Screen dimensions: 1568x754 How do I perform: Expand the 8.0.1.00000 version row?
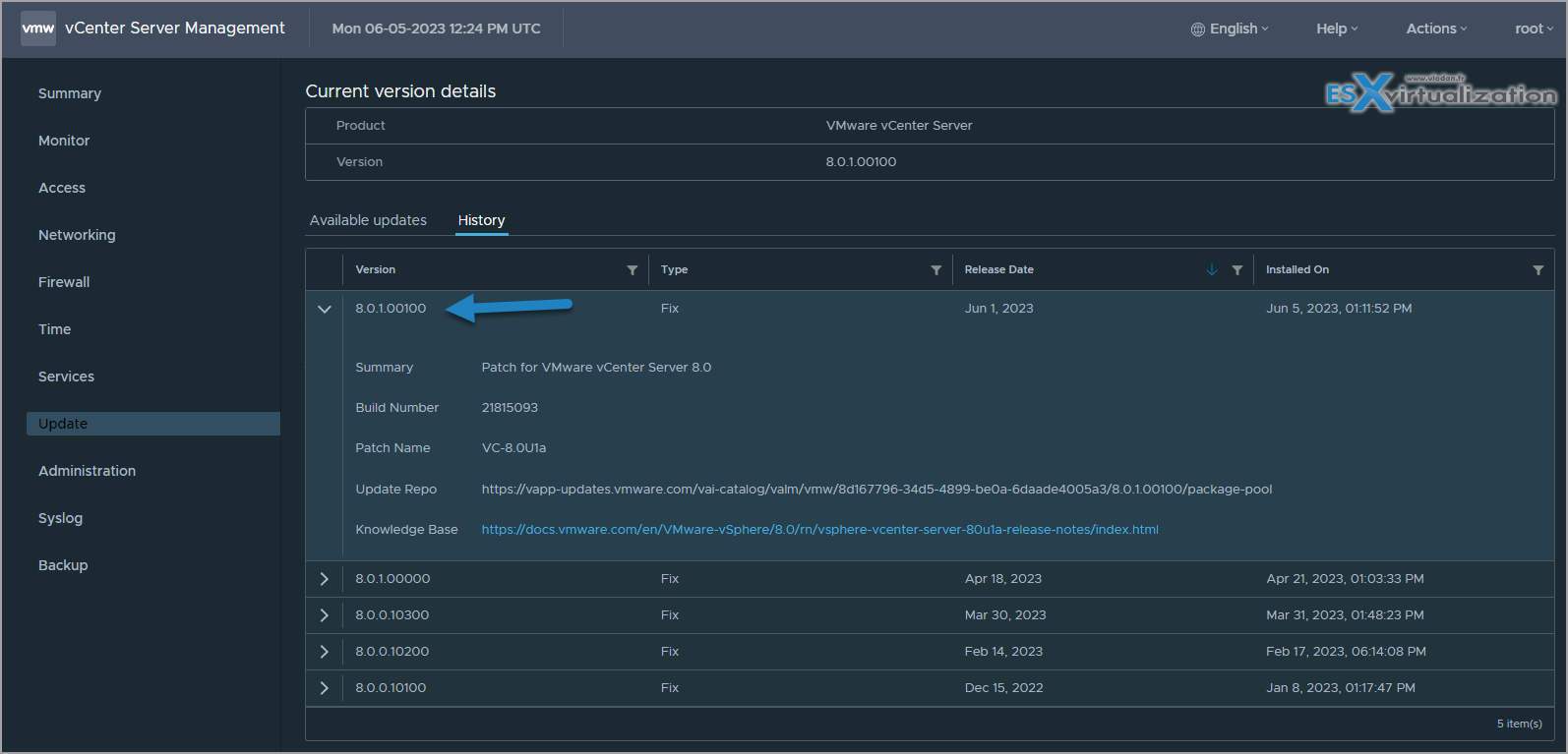(x=325, y=579)
